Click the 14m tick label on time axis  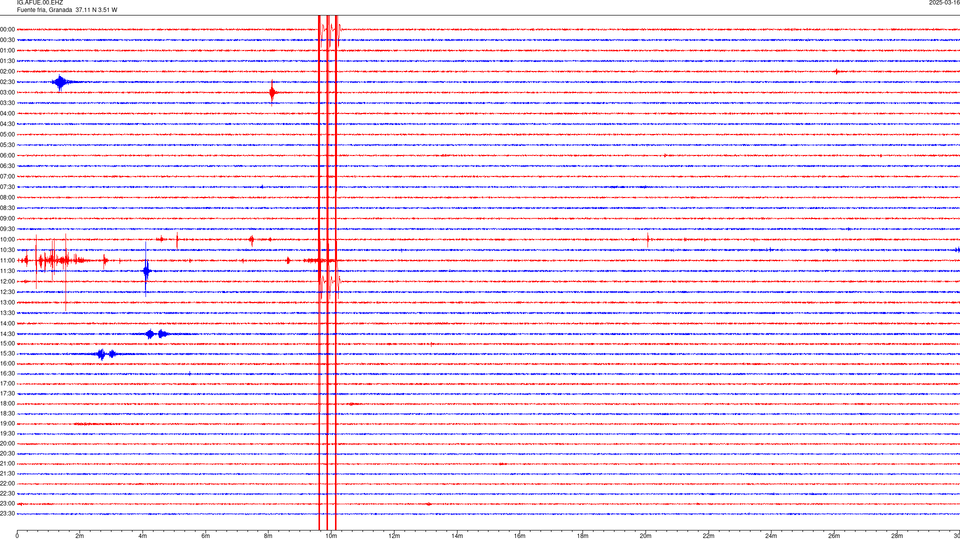point(457,536)
